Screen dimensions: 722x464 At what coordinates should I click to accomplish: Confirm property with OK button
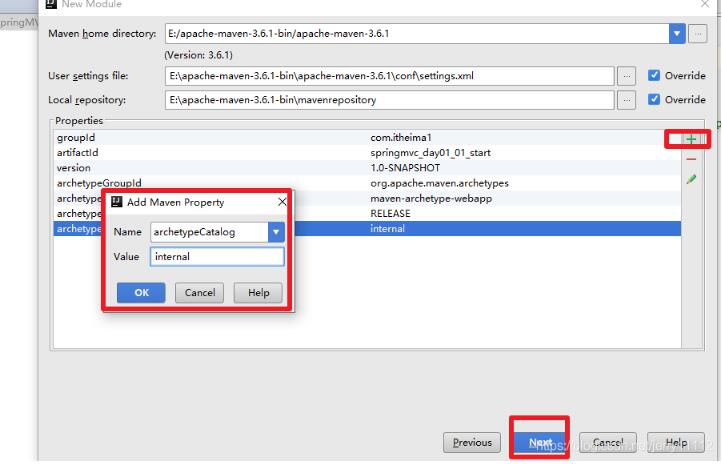click(141, 293)
